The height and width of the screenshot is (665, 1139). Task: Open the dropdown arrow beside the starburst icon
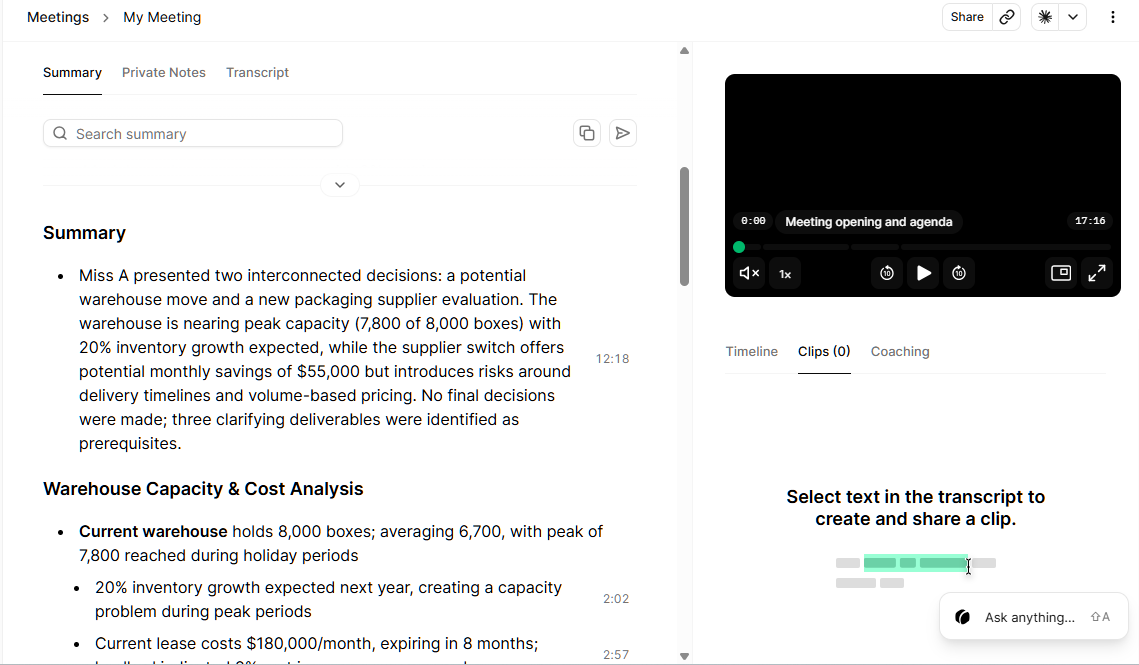click(x=1073, y=17)
